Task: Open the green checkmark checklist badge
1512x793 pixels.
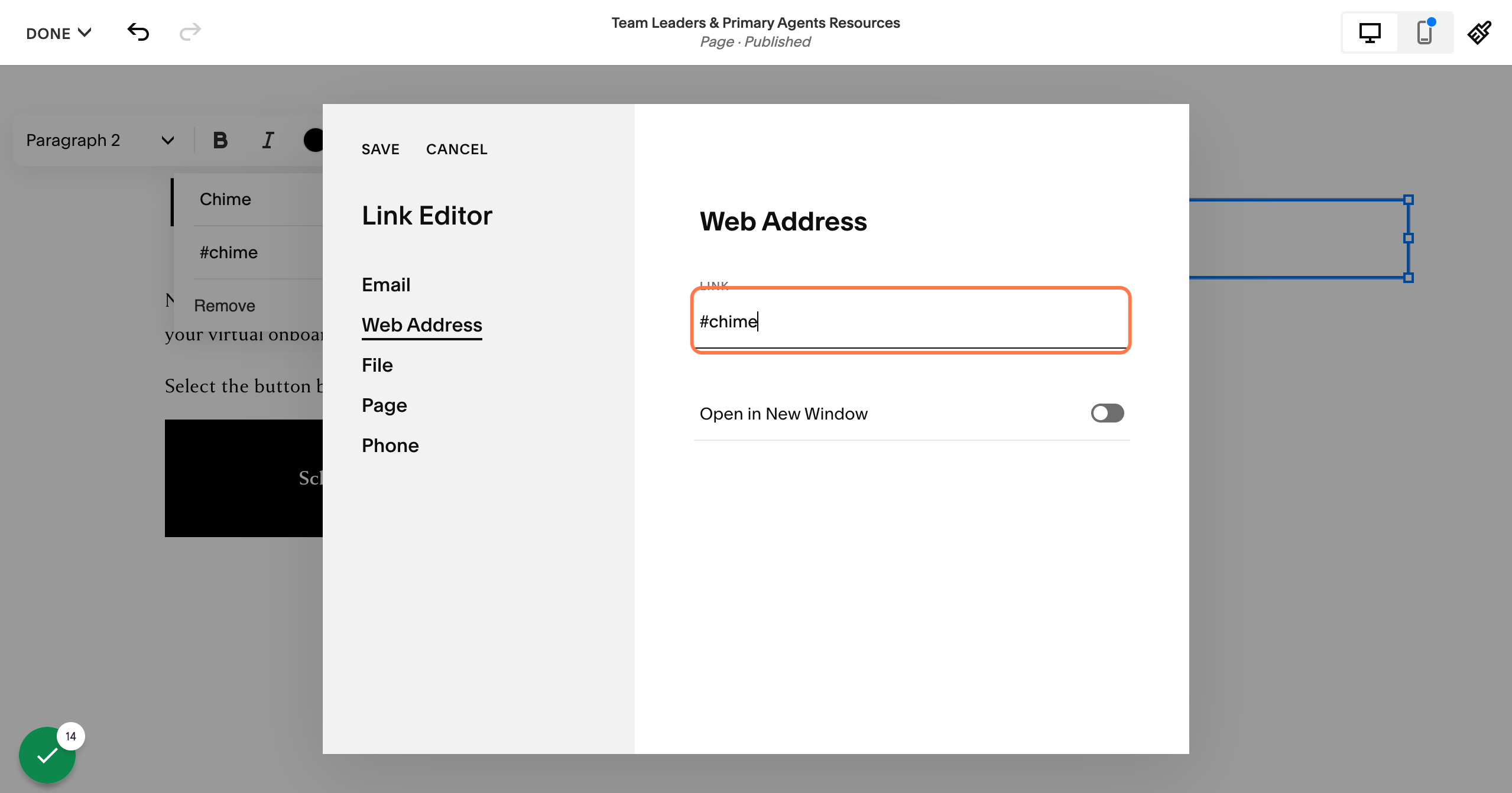Action: [x=47, y=755]
